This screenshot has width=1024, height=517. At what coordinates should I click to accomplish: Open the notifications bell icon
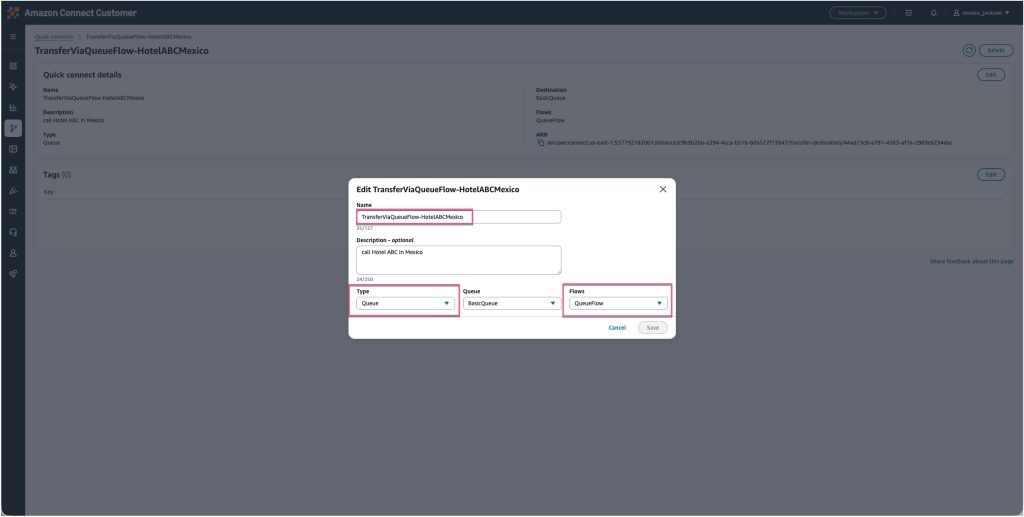pyautogui.click(x=934, y=12)
